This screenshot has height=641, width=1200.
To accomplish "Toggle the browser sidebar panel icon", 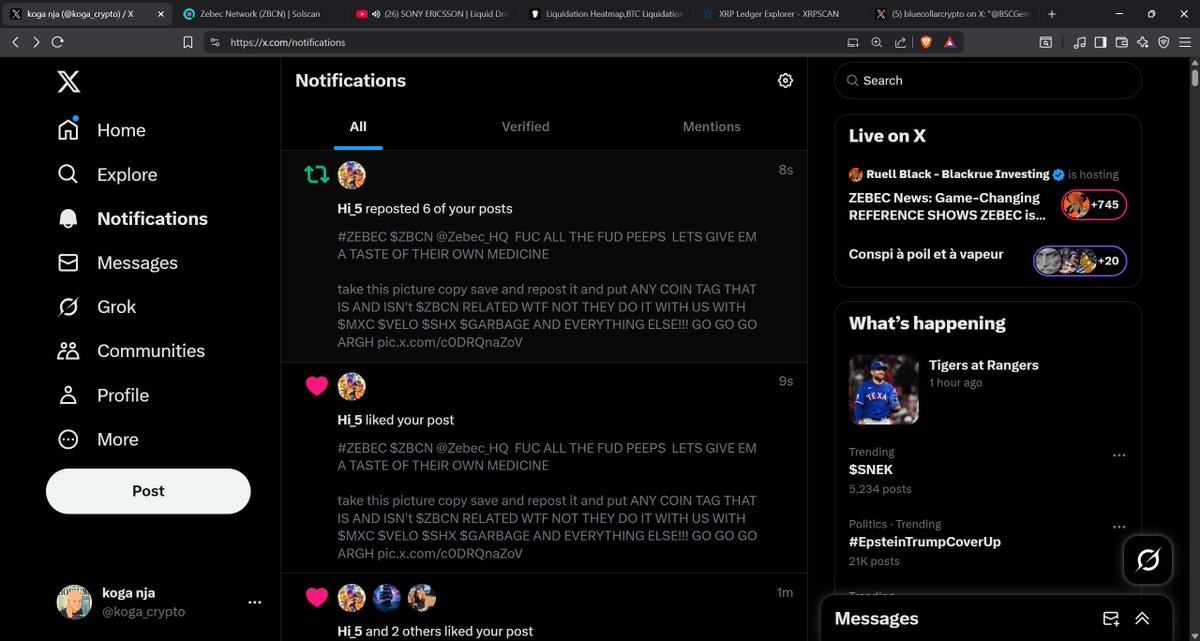I will [1100, 43].
